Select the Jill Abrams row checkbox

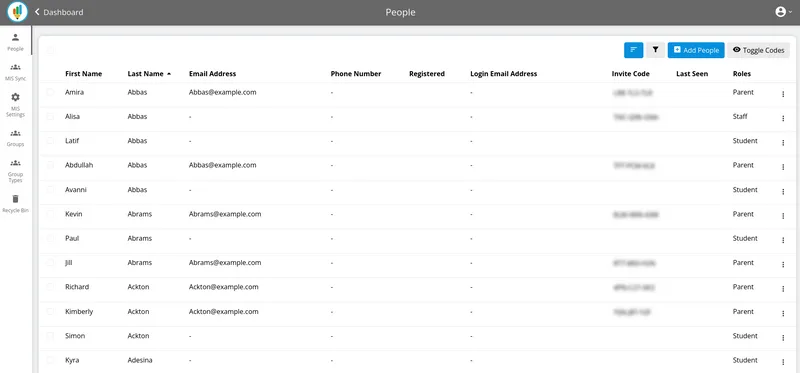[x=50, y=262]
